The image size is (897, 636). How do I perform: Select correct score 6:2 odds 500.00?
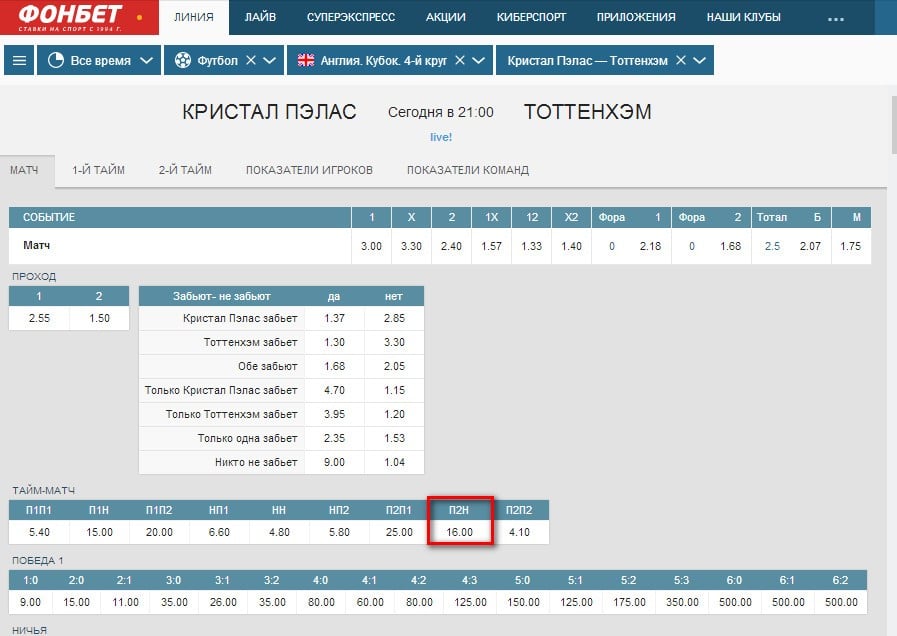click(x=841, y=602)
